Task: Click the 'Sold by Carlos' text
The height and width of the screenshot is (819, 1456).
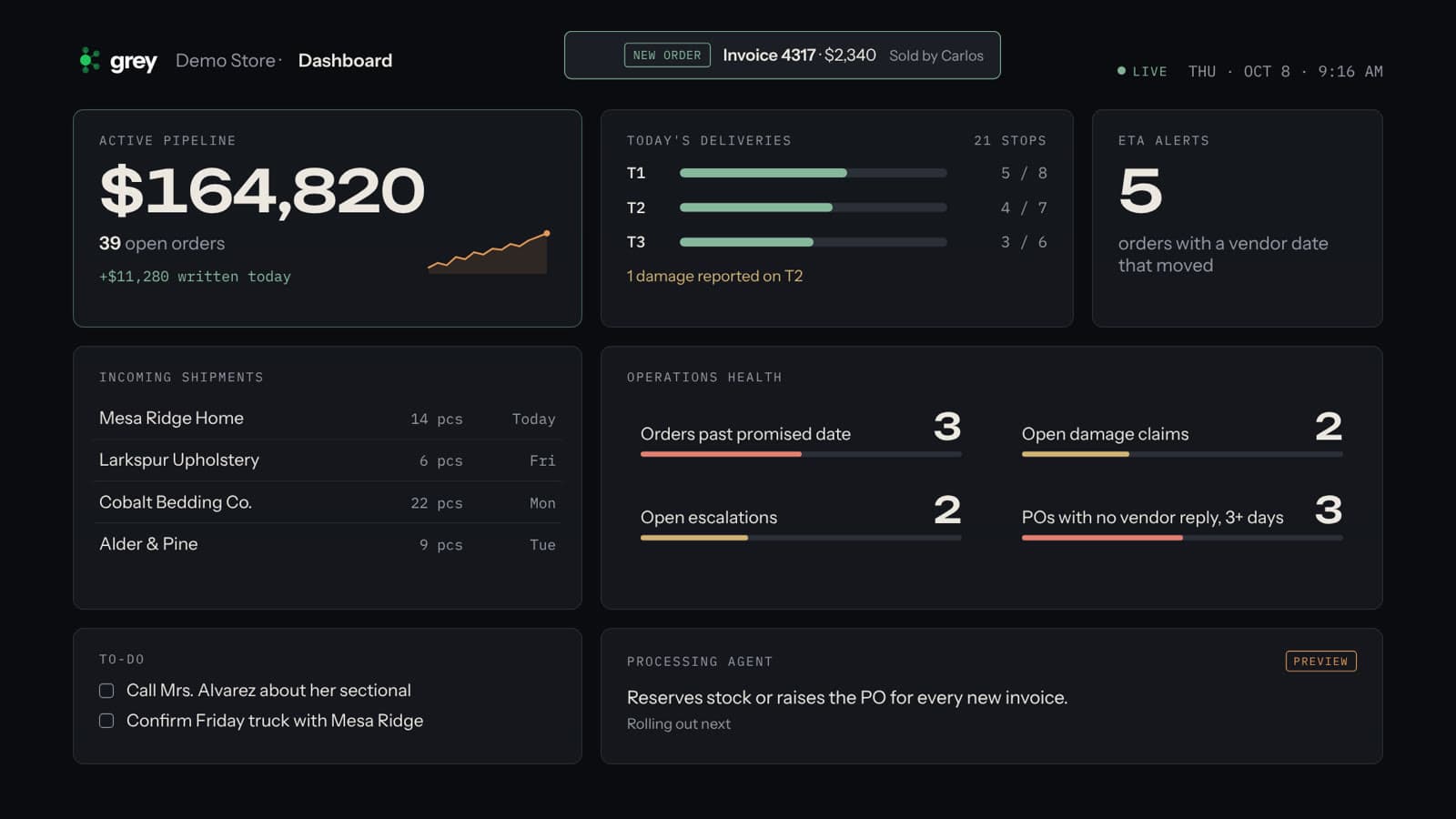Action: [x=936, y=56]
